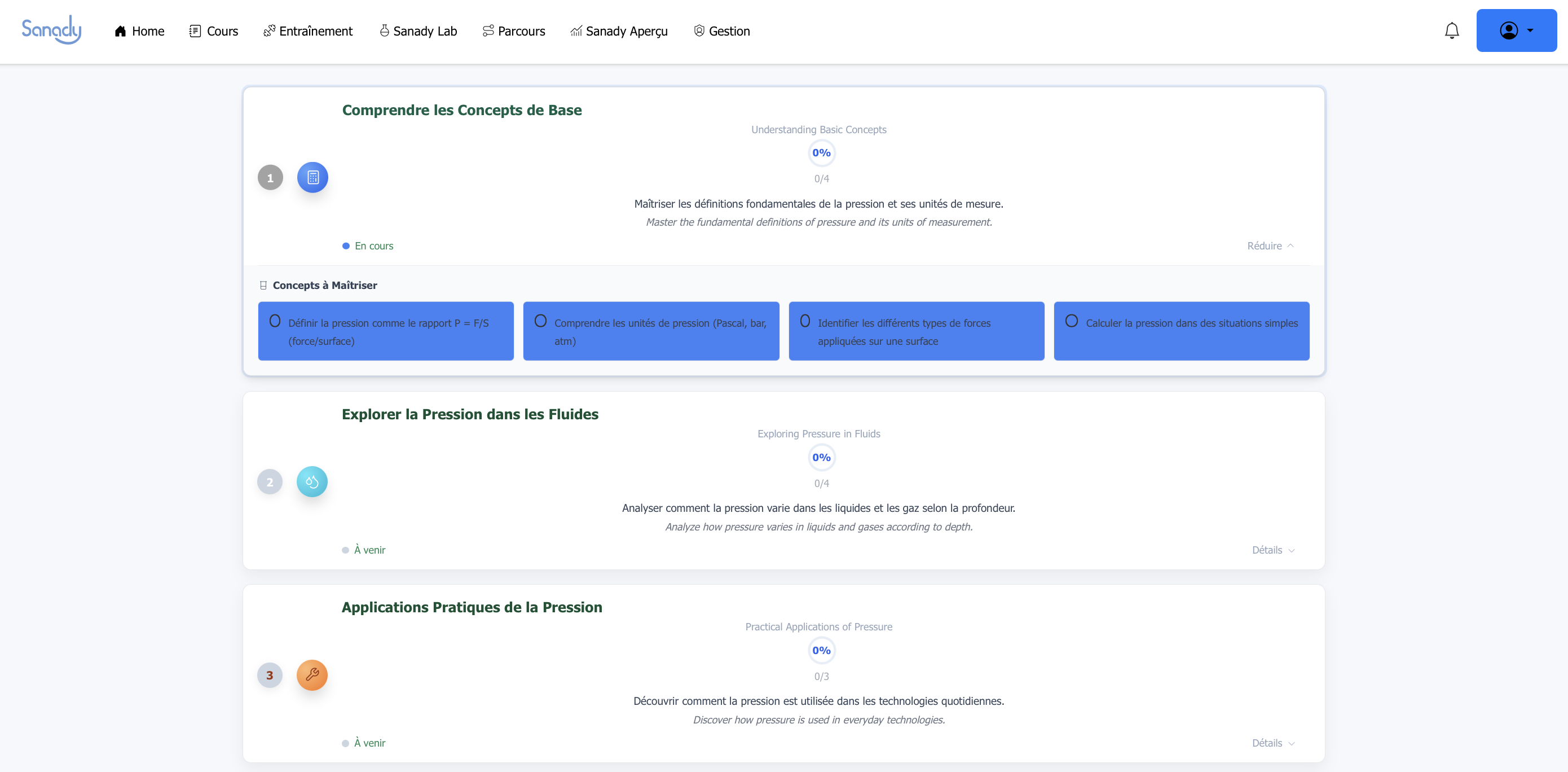Click the orange wrench step icon
This screenshot has height=772, width=1568.
(x=312, y=674)
